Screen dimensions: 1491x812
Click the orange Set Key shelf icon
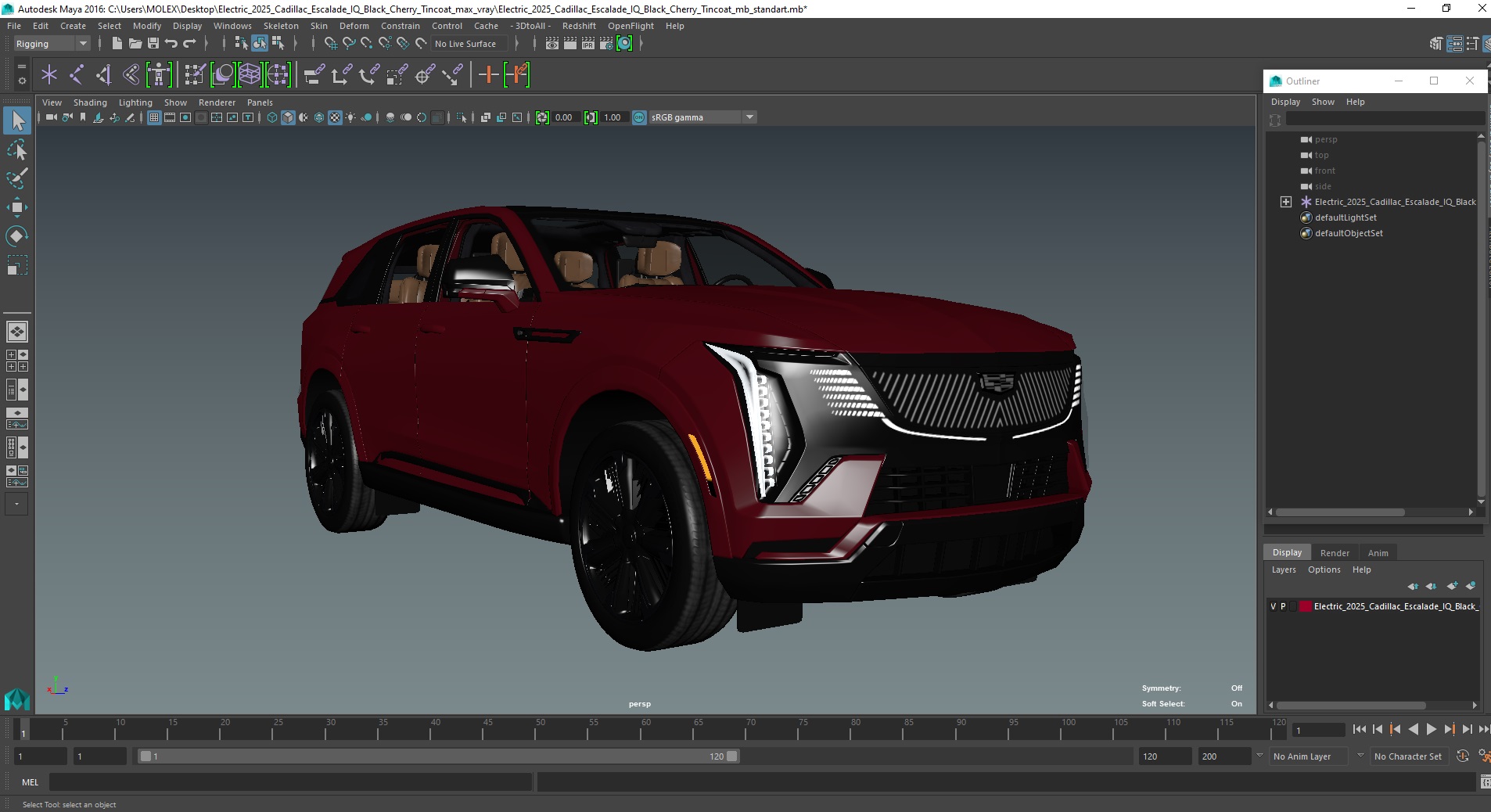tap(489, 75)
